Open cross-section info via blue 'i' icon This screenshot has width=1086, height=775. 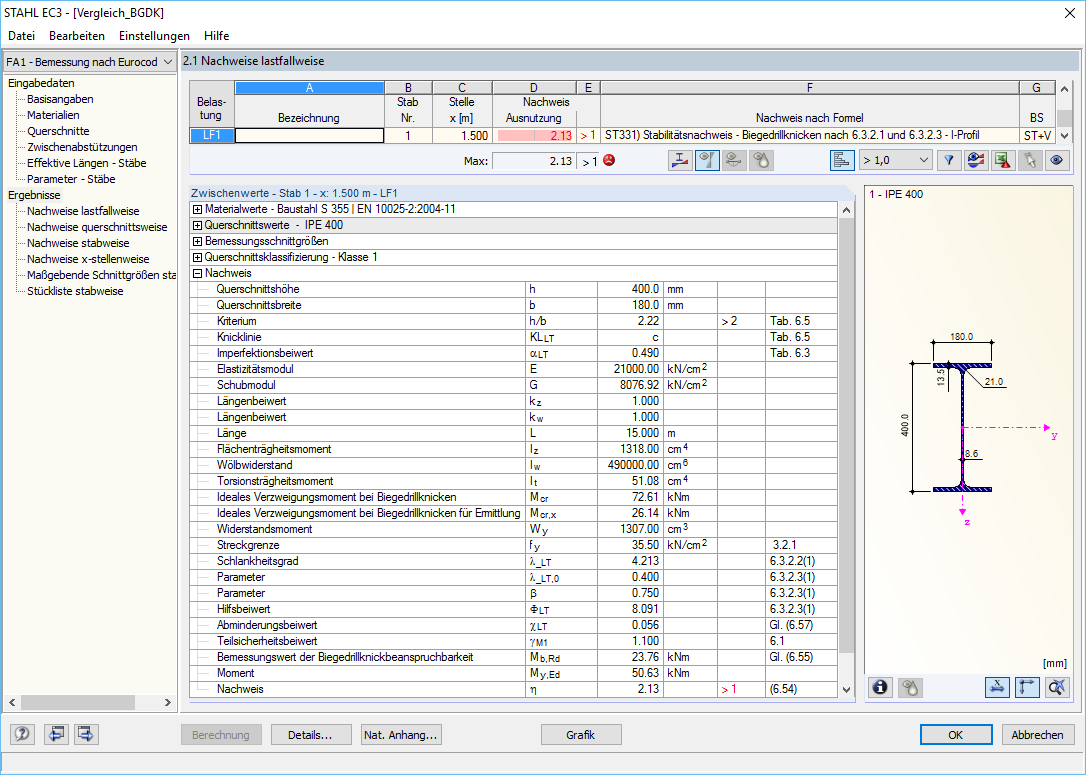pyautogui.click(x=880, y=687)
